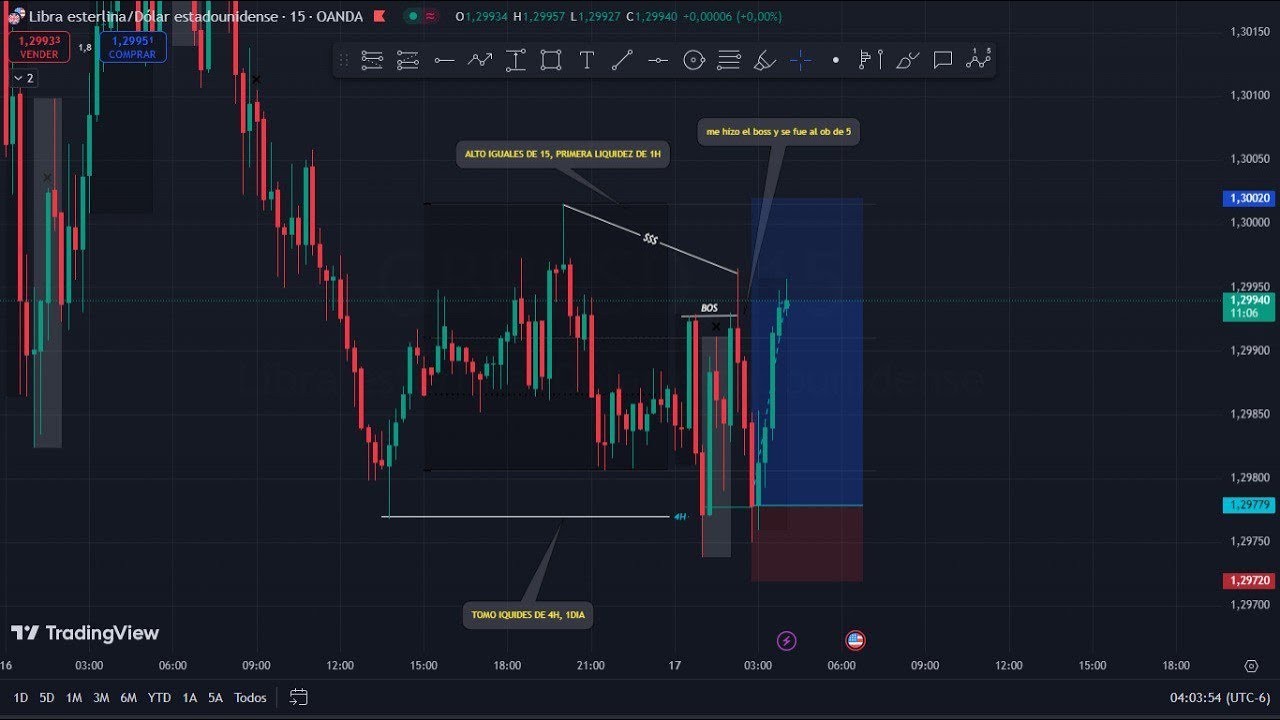Screen dimensions: 1280x720
Task: Switch chart range to 6M
Action: (x=128, y=697)
